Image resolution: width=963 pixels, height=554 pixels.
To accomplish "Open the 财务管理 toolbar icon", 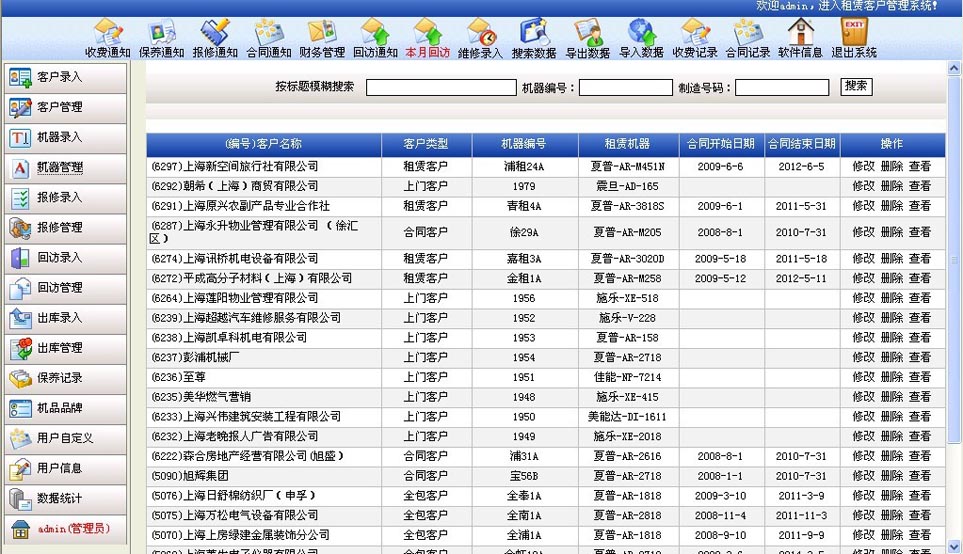I will [x=322, y=38].
